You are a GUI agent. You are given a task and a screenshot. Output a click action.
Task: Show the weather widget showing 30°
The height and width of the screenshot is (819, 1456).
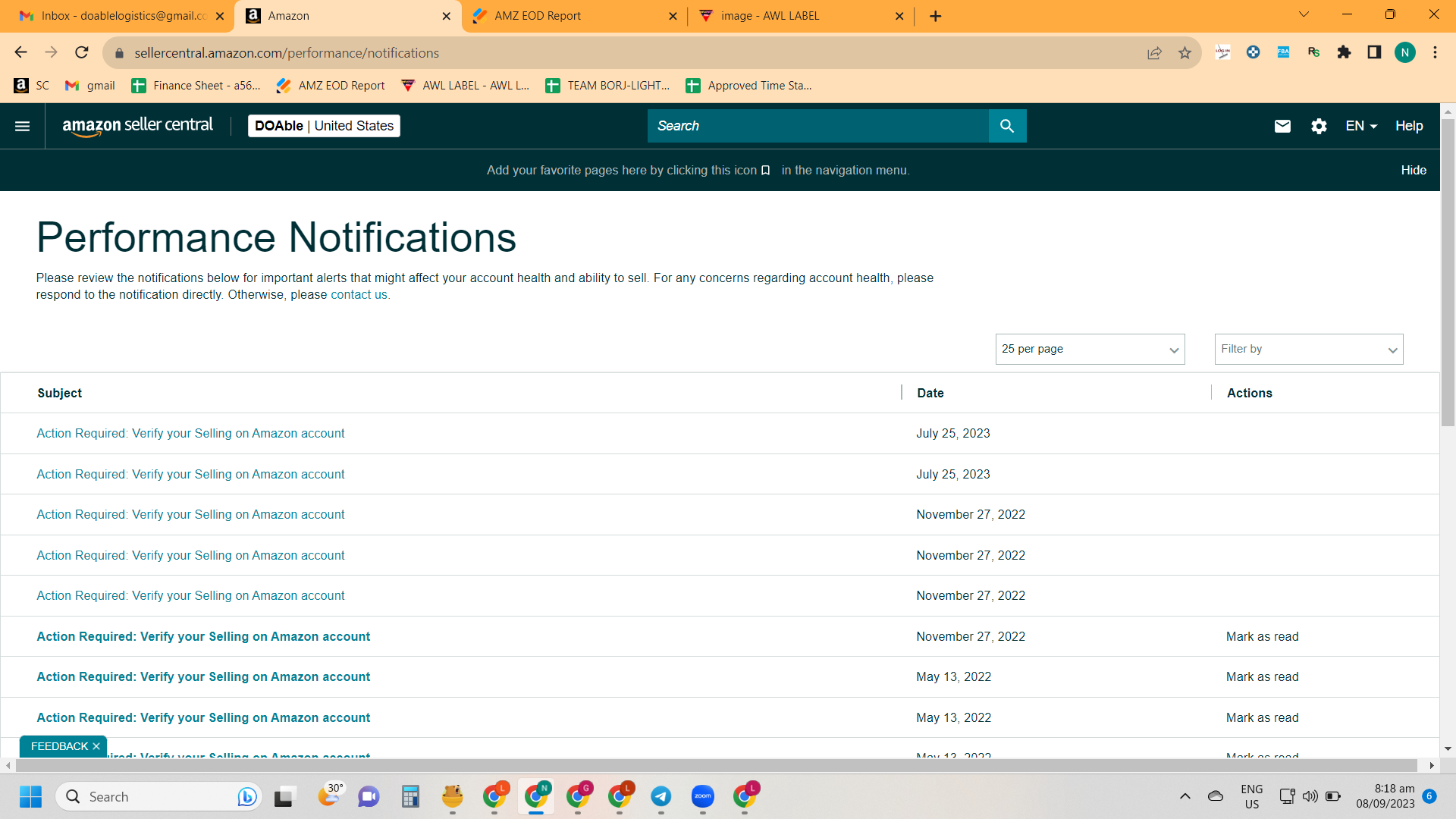[x=330, y=795]
